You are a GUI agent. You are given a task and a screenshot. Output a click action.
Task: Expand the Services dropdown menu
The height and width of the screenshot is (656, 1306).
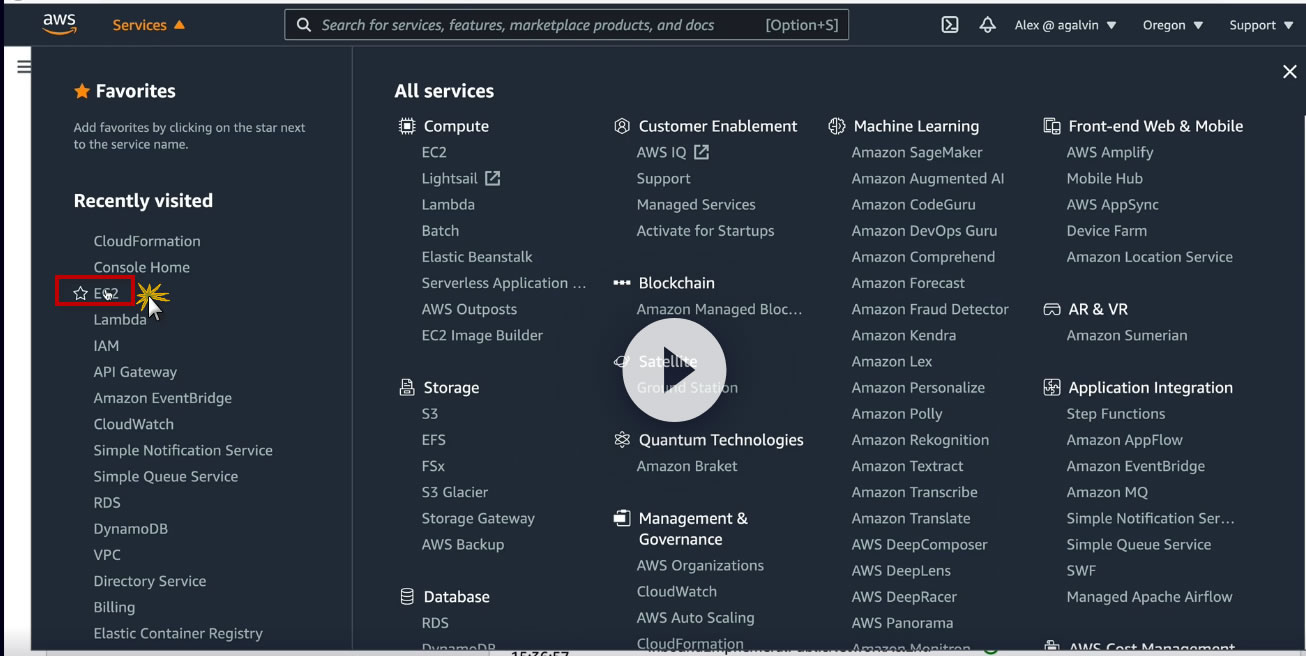pyautogui.click(x=148, y=25)
